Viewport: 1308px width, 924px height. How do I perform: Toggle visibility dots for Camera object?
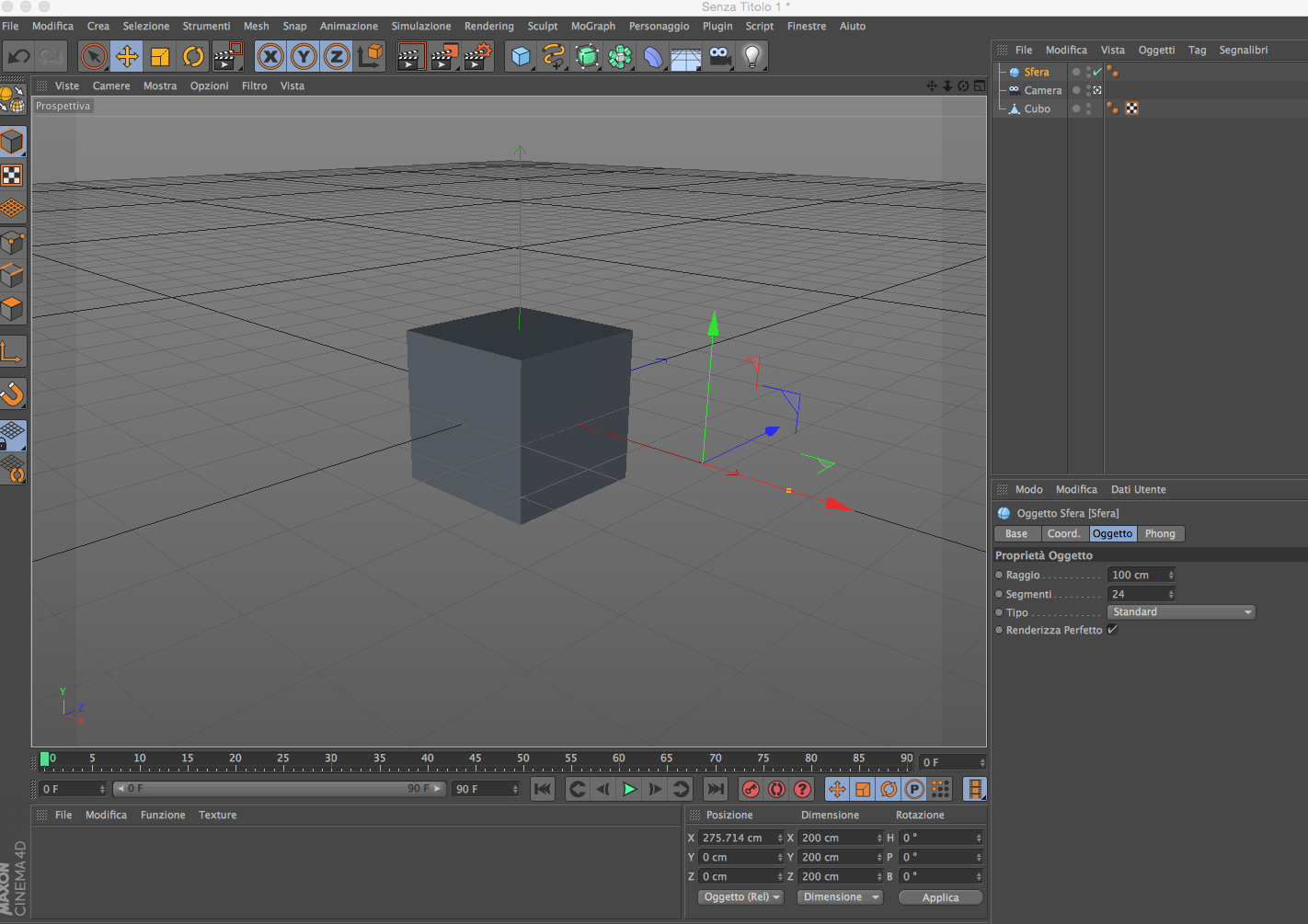tap(1089, 90)
